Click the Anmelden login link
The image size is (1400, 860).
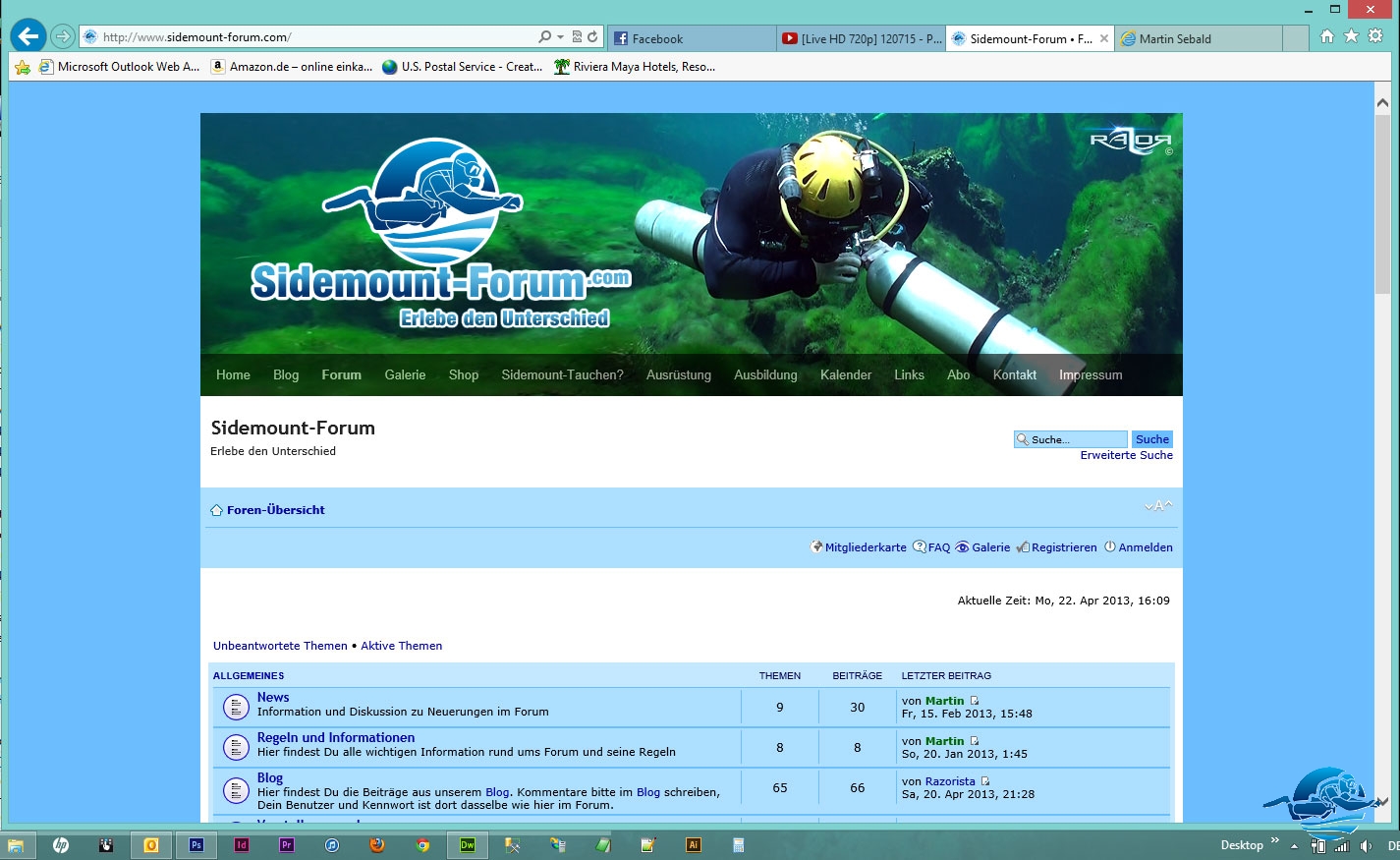click(1145, 547)
